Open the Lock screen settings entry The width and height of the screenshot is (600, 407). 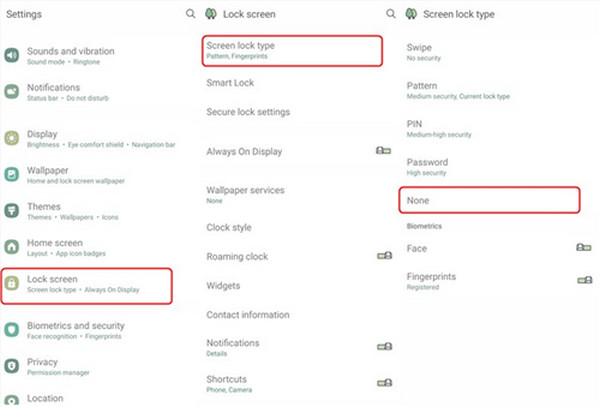tap(86, 286)
